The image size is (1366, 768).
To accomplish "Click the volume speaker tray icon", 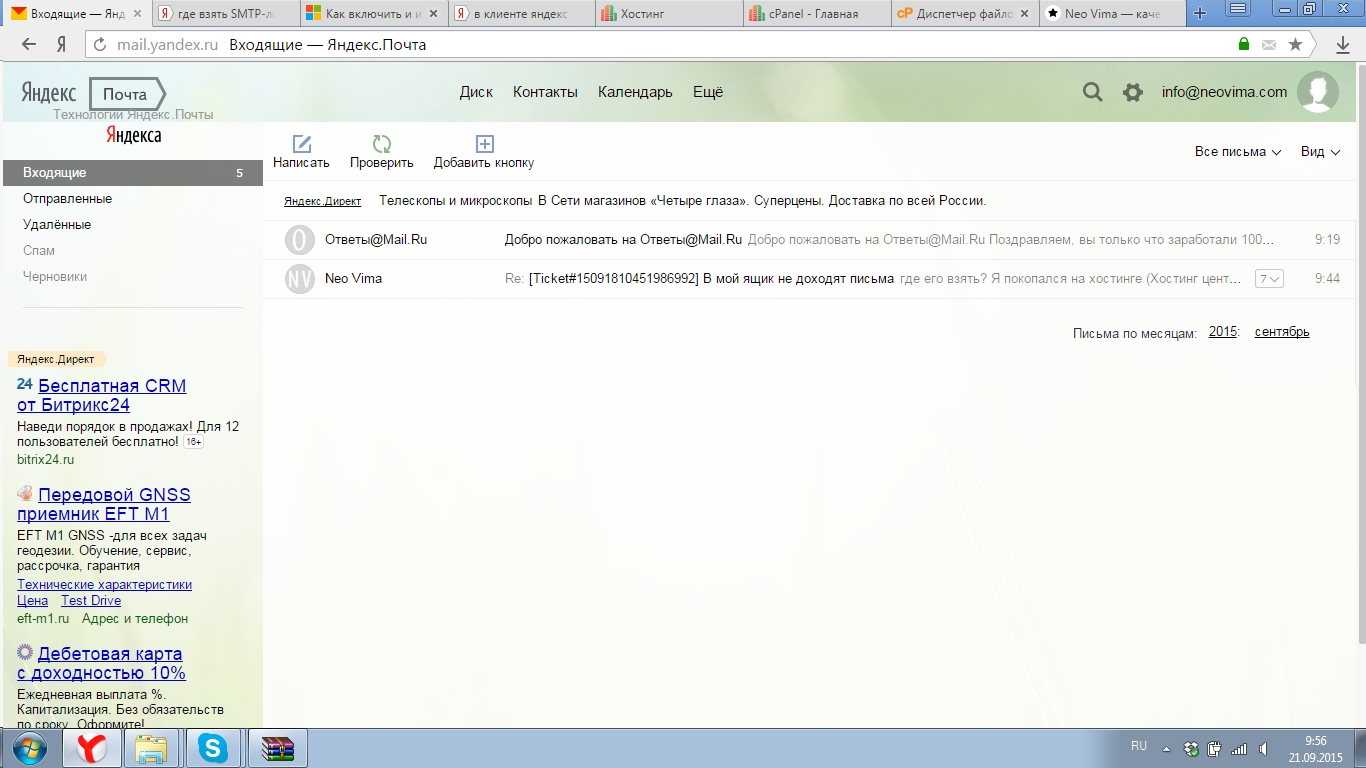I will [1265, 748].
